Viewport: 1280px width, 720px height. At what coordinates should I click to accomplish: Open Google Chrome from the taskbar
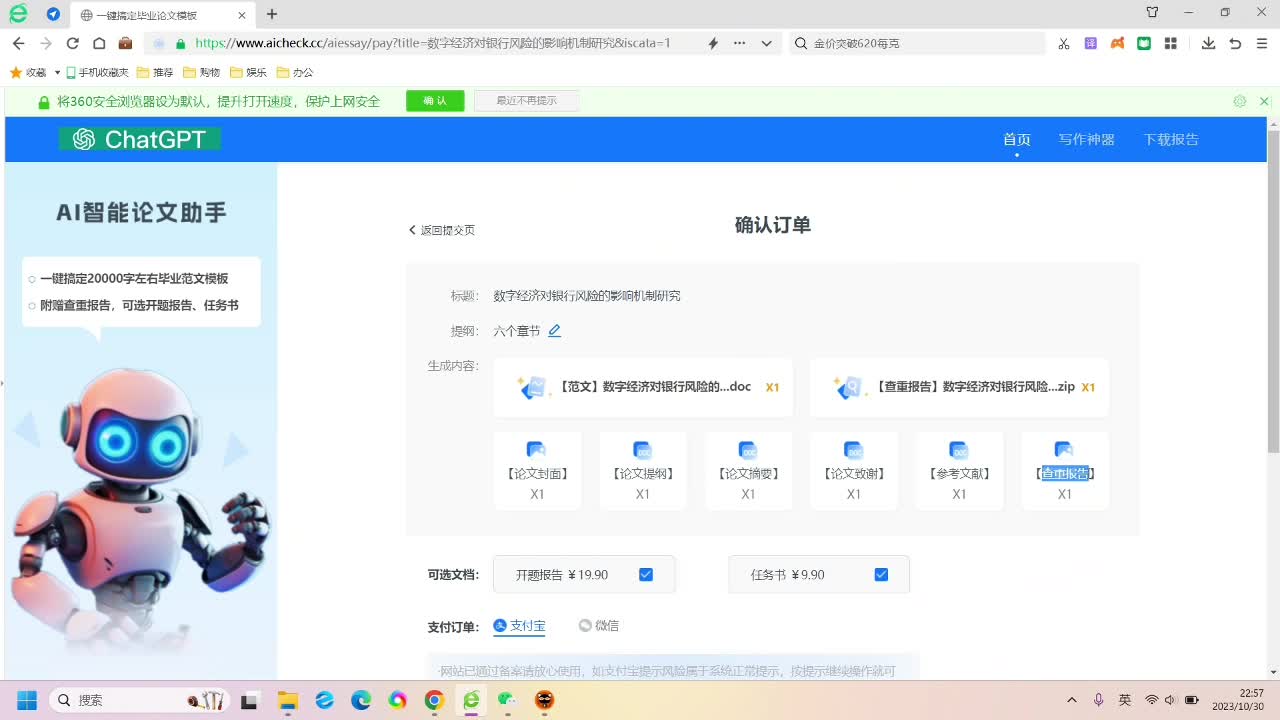(434, 700)
